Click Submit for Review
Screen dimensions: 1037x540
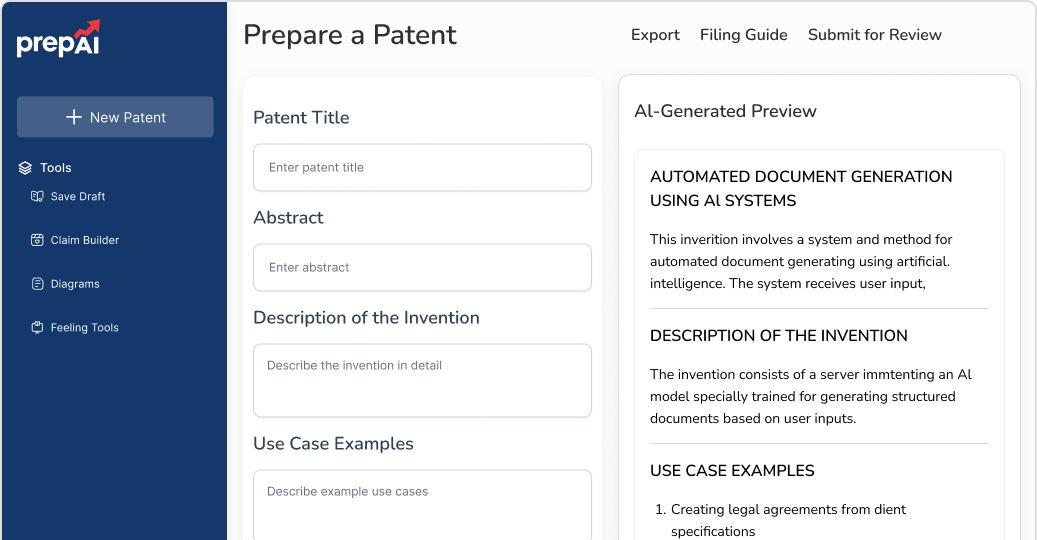coord(874,35)
